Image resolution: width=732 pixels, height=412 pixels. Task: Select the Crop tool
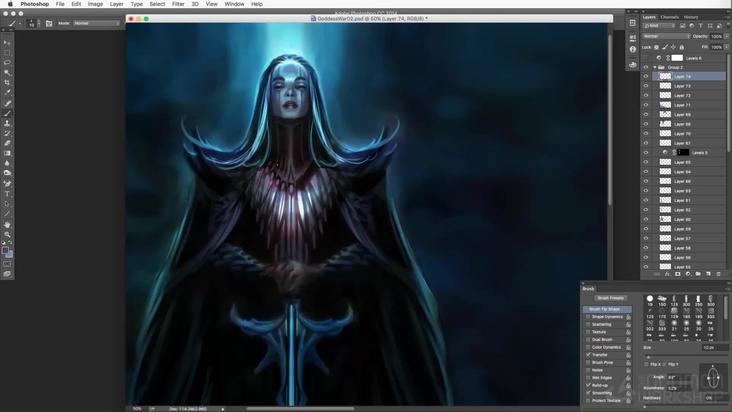7,83
